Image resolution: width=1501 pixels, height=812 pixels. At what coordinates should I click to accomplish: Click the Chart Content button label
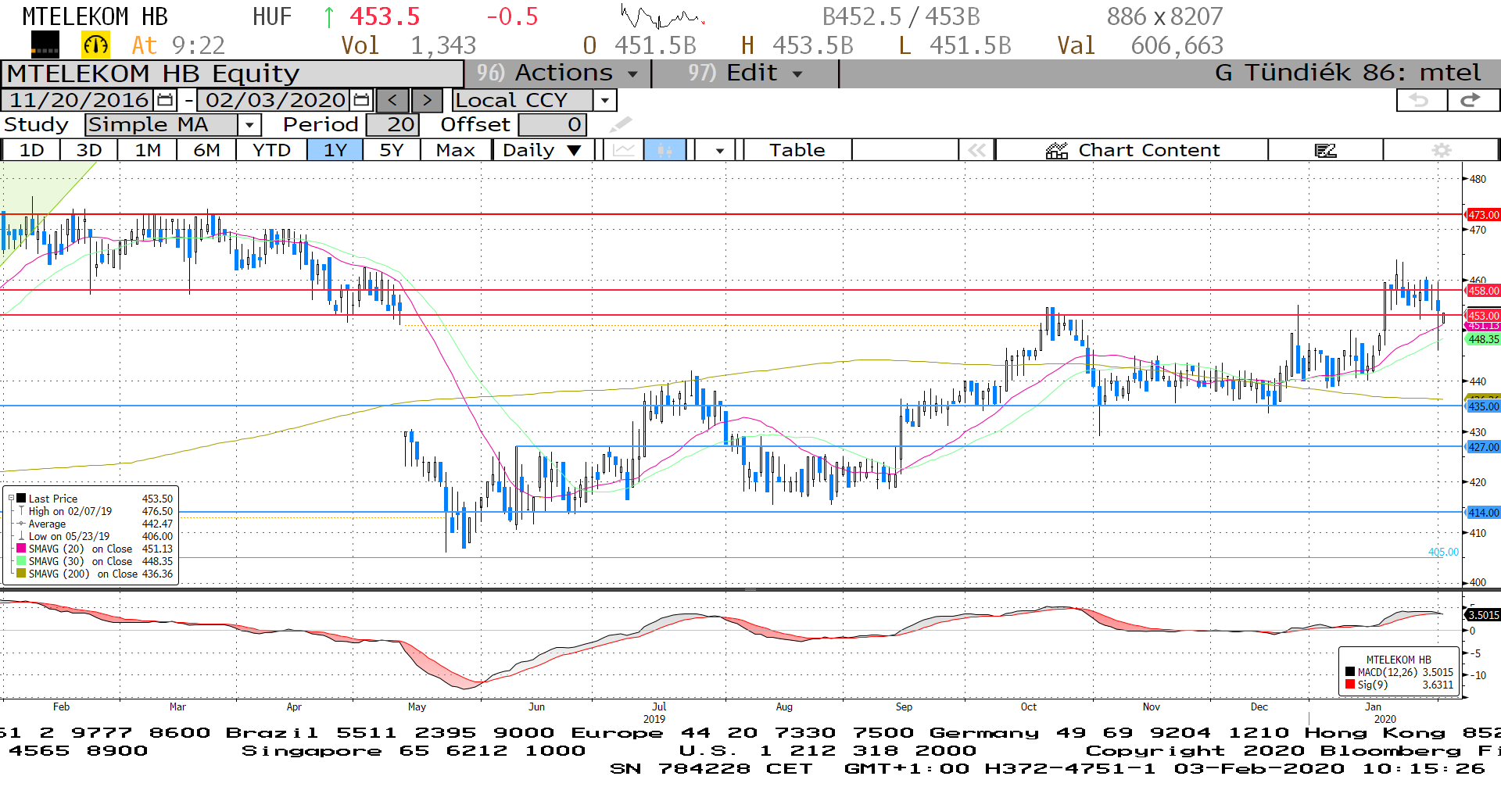click(1149, 150)
